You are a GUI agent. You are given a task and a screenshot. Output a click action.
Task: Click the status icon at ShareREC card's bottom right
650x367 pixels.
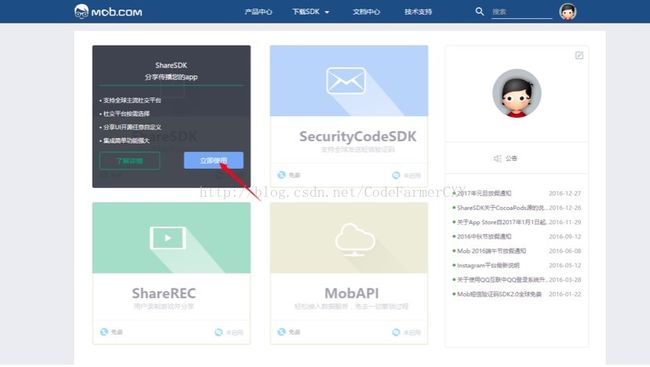(x=218, y=332)
